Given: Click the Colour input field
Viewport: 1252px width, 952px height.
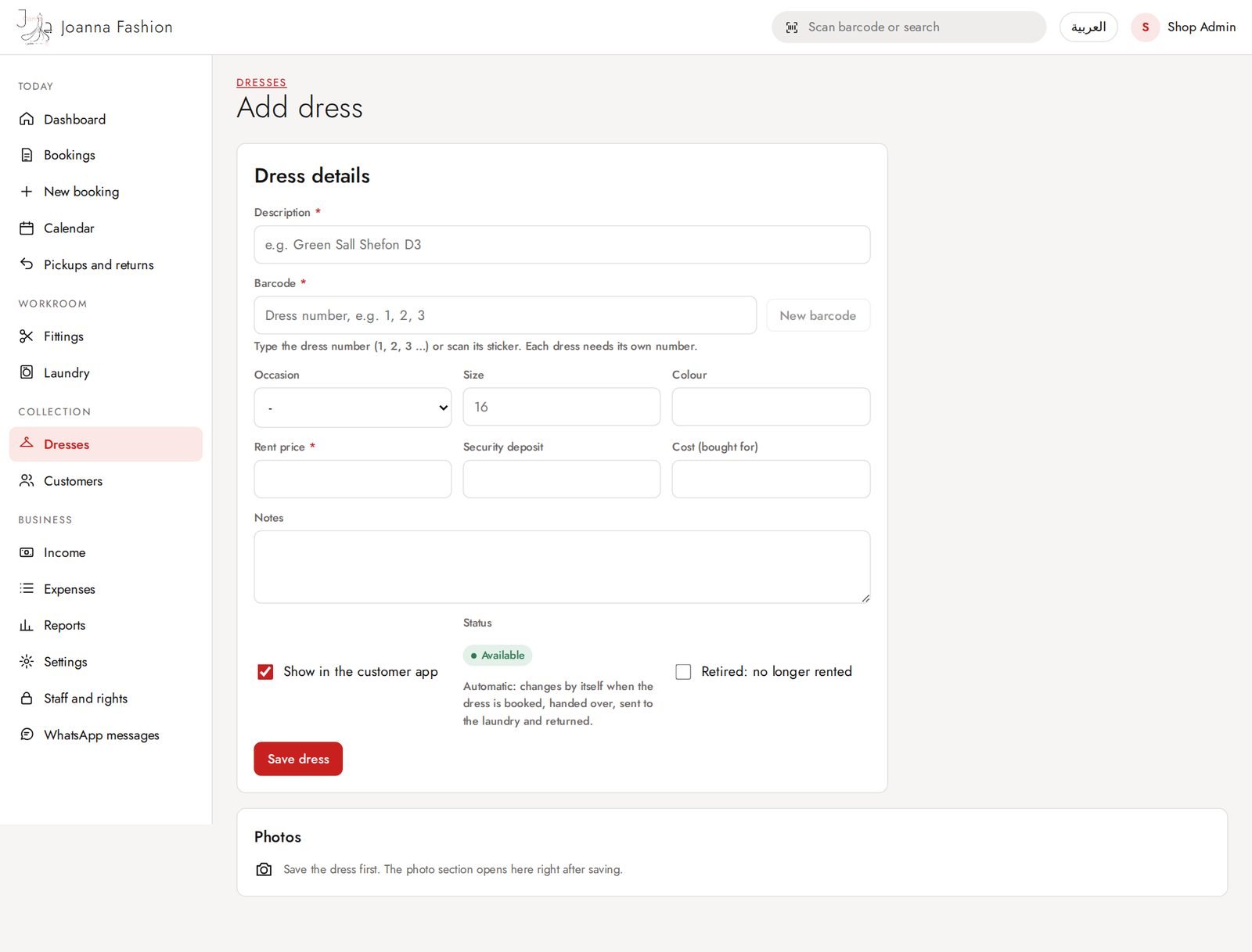Looking at the screenshot, I should tap(771, 407).
